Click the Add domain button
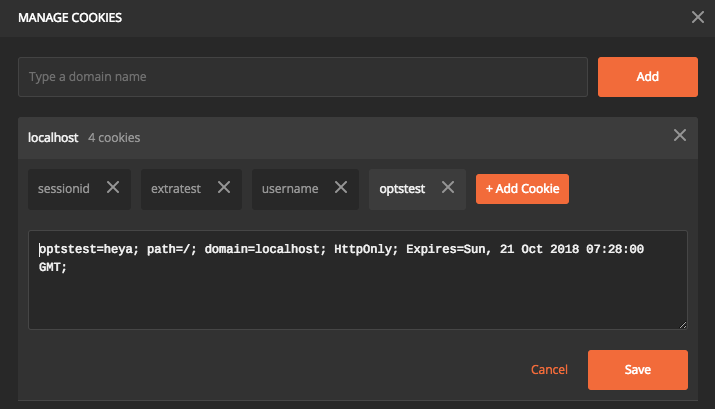This screenshot has height=409, width=715. click(648, 77)
